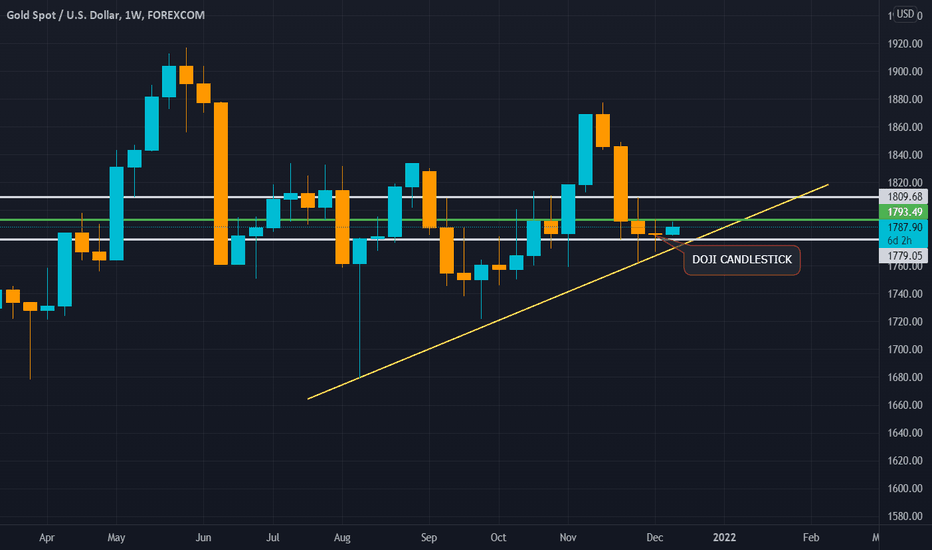Screen dimensions: 932x550
Task: Click the green 1793.49 price label
Action: 904,212
